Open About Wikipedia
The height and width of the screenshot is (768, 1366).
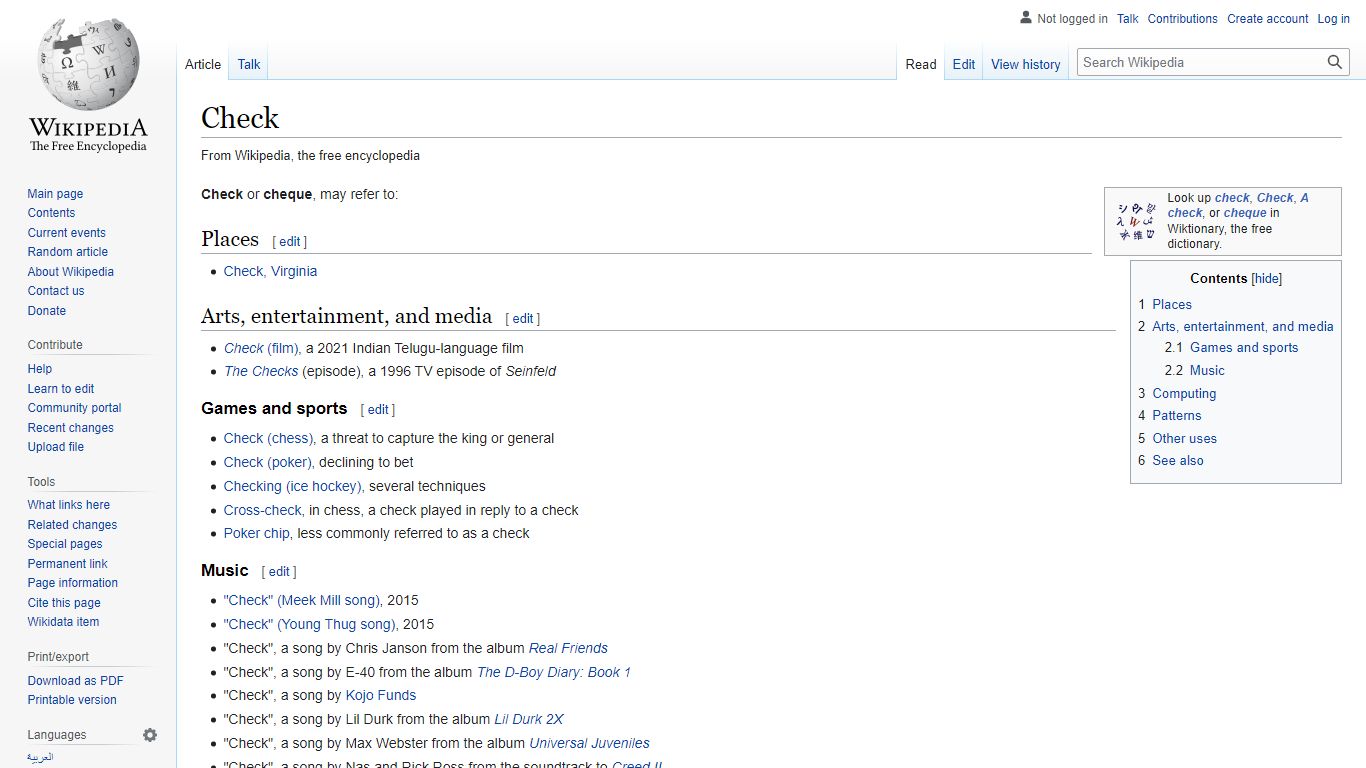tap(70, 272)
